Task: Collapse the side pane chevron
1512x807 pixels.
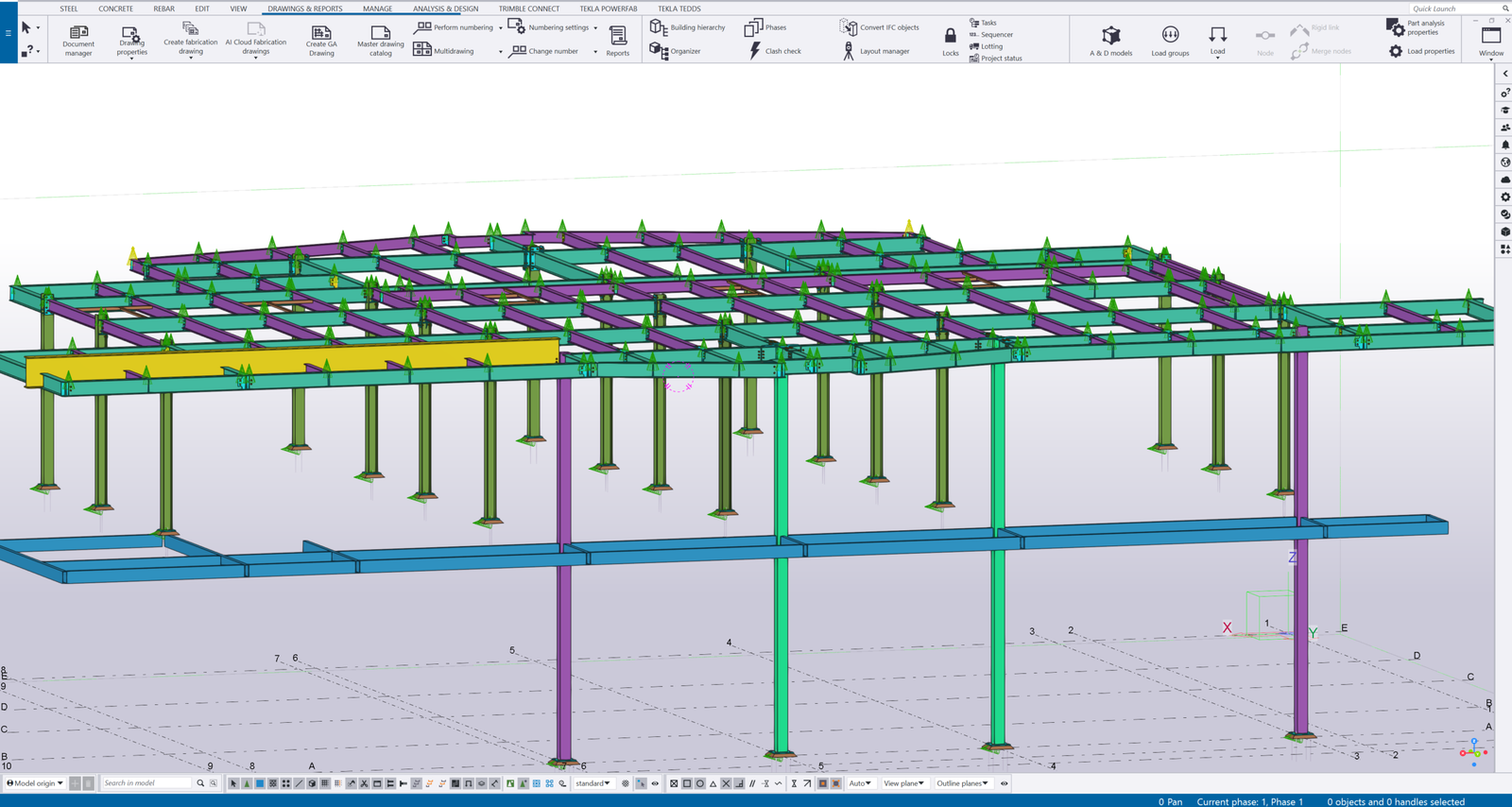Action: click(x=1505, y=74)
